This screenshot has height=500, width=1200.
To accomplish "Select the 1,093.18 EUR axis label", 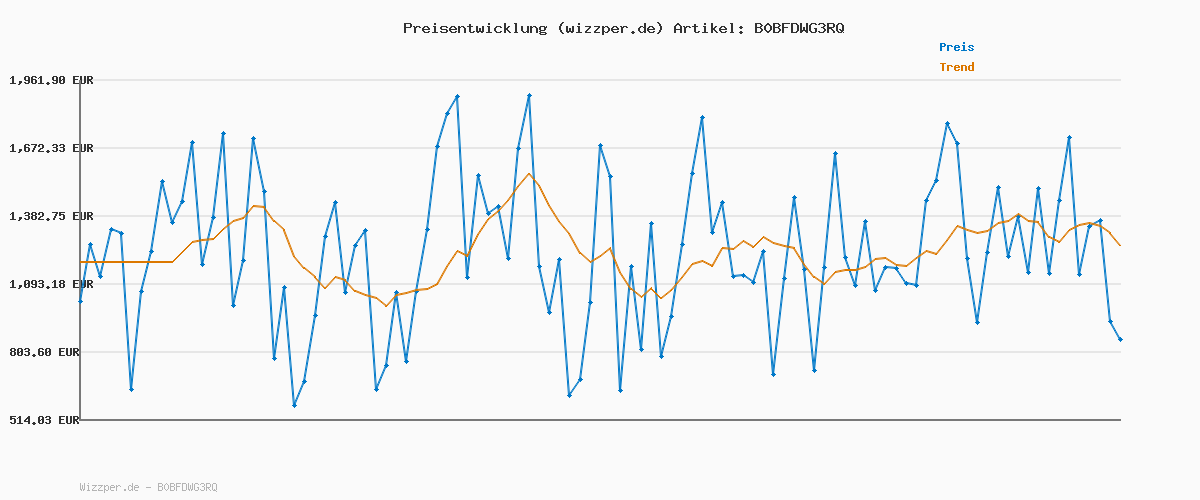I will pos(51,284).
